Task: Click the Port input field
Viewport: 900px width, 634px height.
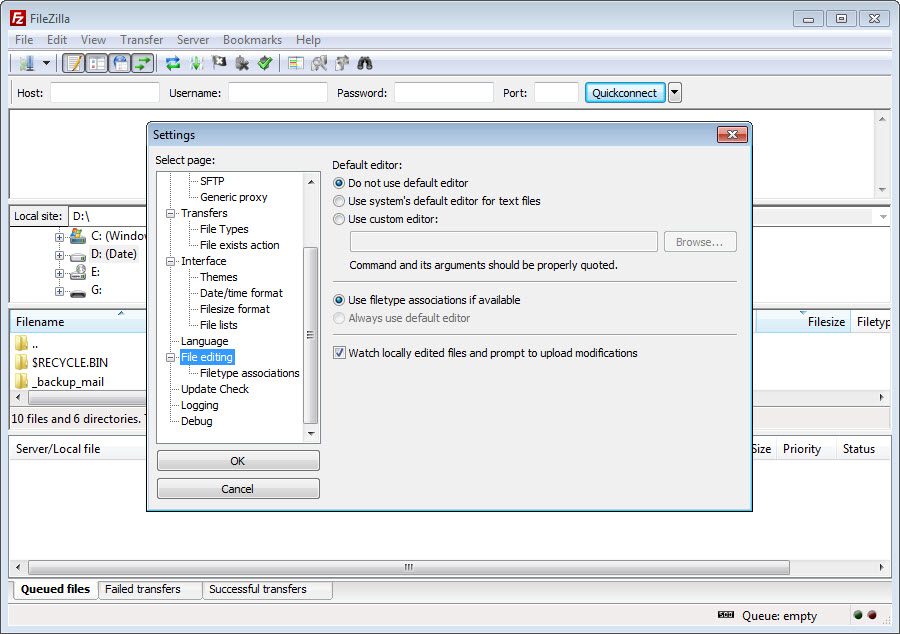Action: point(556,92)
